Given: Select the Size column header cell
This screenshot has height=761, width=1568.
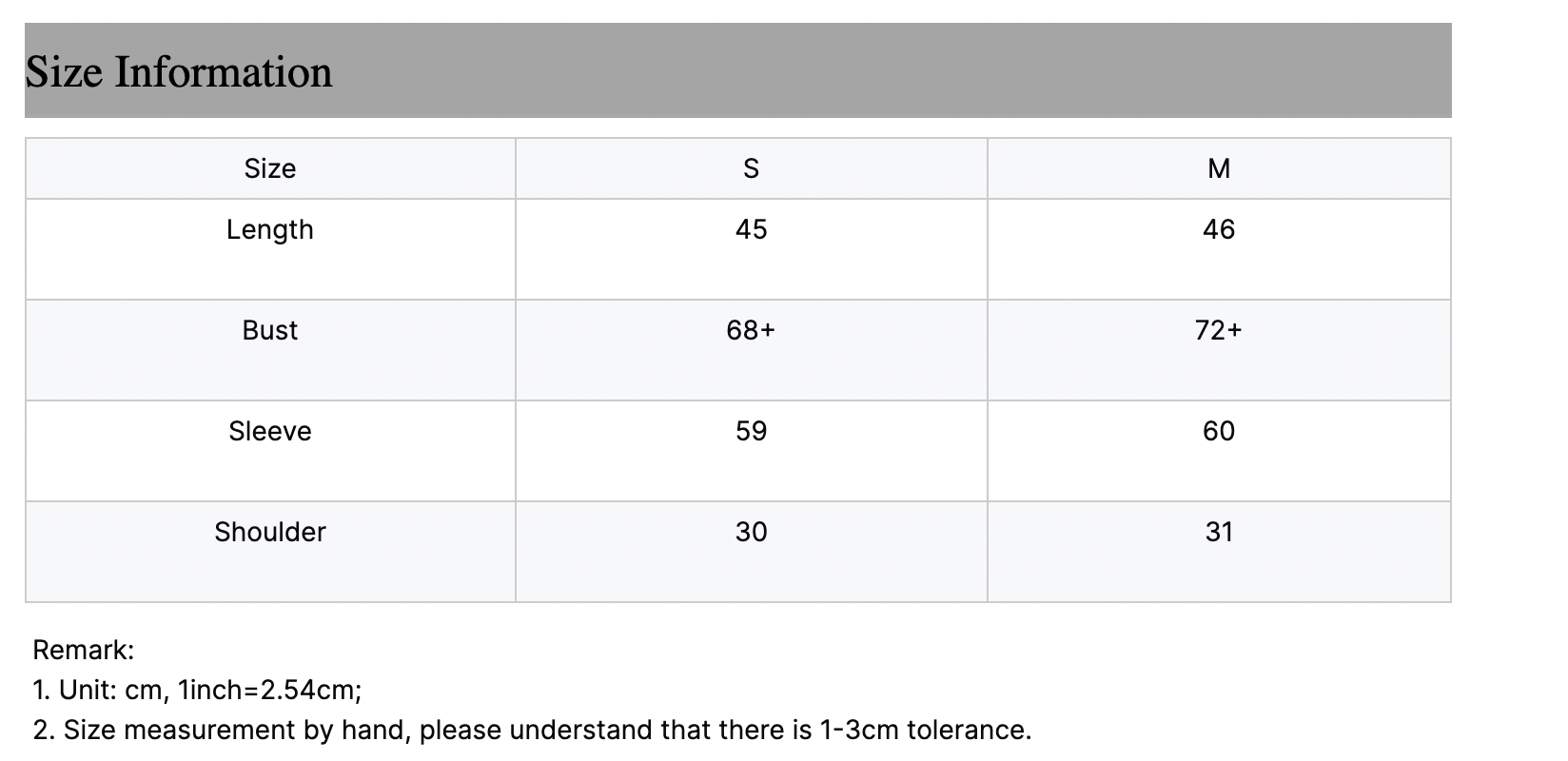Looking at the screenshot, I should (270, 168).
